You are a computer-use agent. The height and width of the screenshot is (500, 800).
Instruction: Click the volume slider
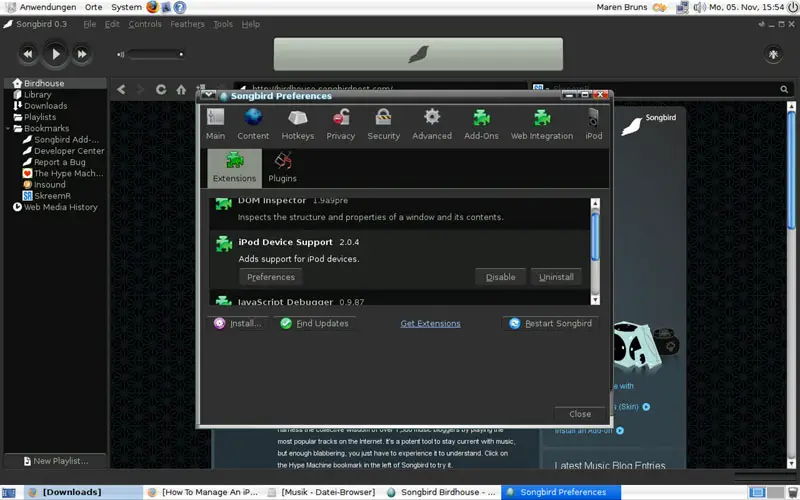click(x=156, y=54)
